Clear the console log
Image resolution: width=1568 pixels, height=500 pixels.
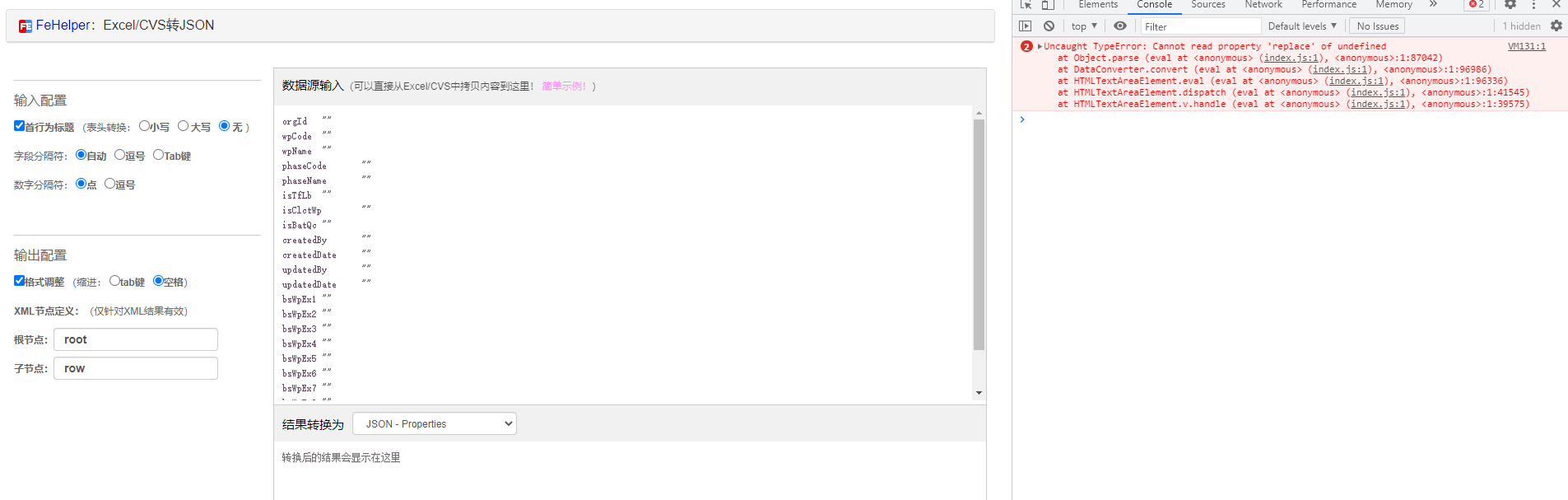[x=1049, y=26]
